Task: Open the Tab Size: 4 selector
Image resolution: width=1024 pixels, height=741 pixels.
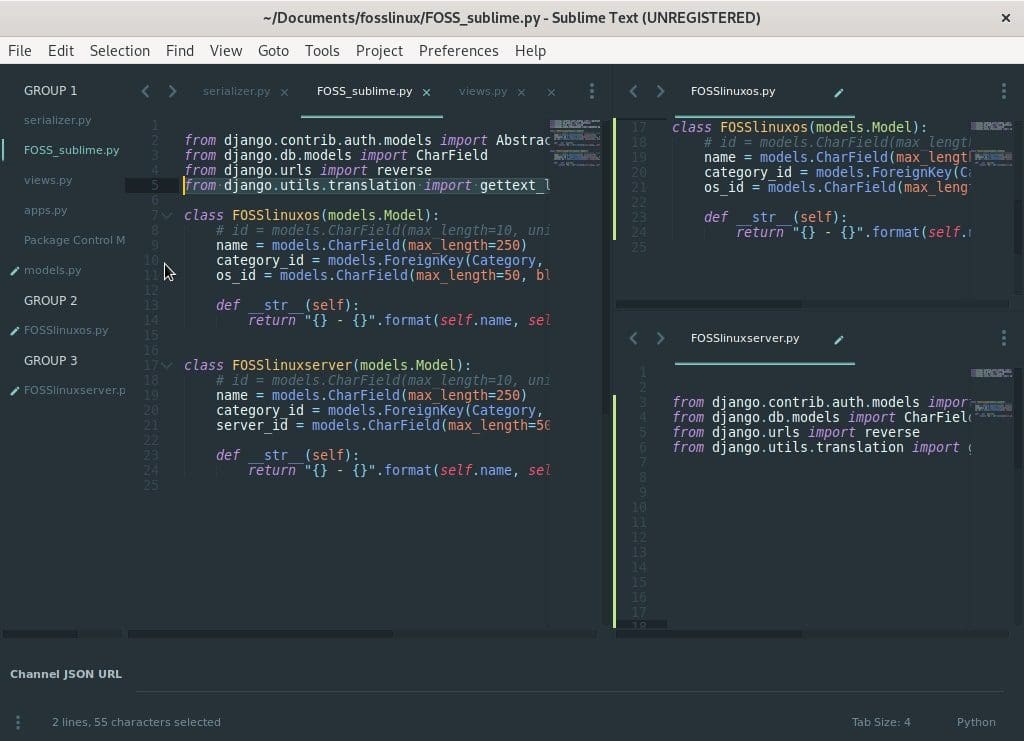Action: click(x=880, y=722)
